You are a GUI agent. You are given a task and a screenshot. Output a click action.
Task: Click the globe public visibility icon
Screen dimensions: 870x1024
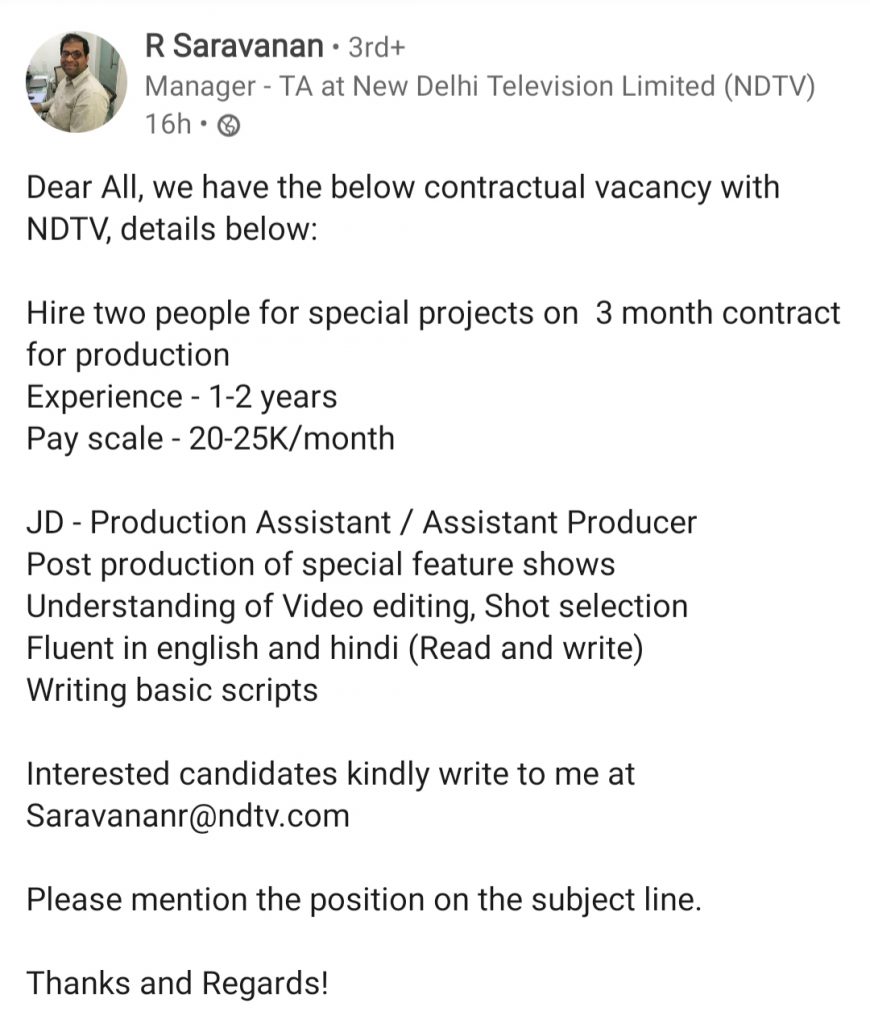coord(229,125)
